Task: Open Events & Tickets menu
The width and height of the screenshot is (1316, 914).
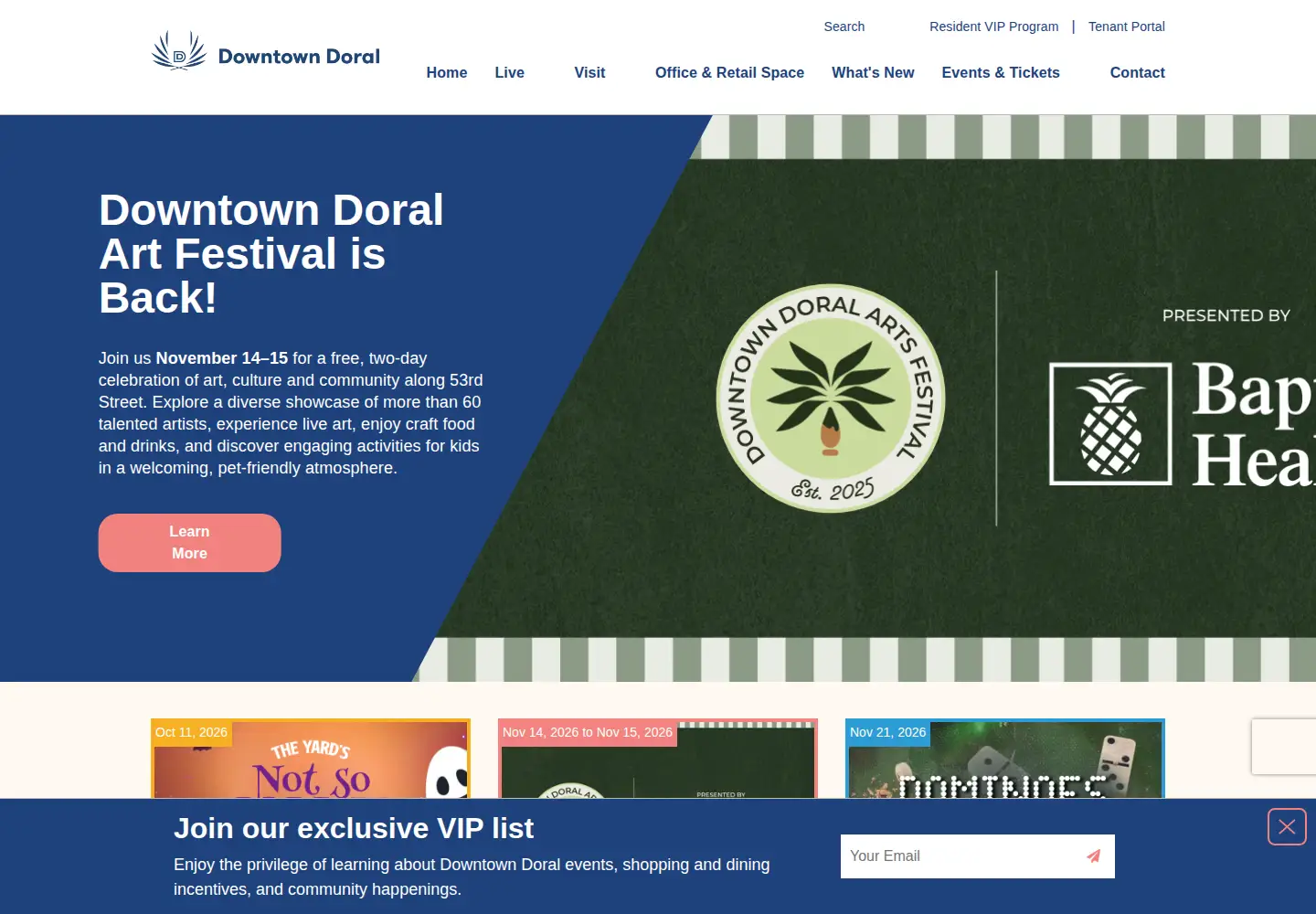Action: (1001, 73)
